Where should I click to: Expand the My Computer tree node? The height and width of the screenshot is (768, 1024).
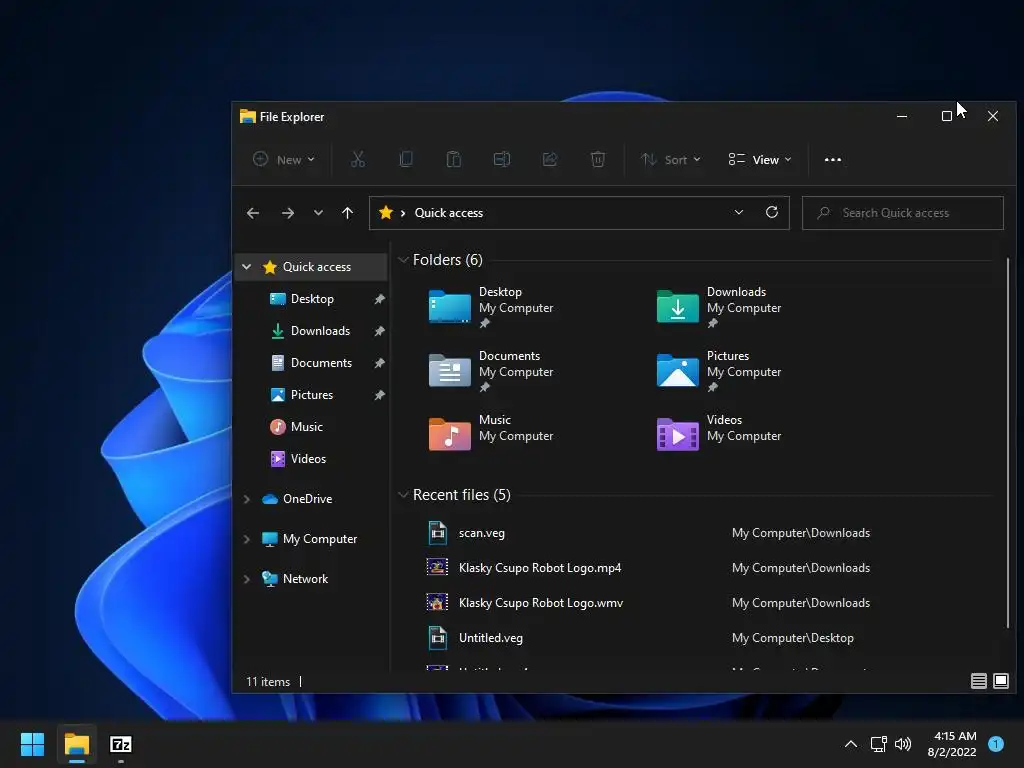tap(246, 539)
